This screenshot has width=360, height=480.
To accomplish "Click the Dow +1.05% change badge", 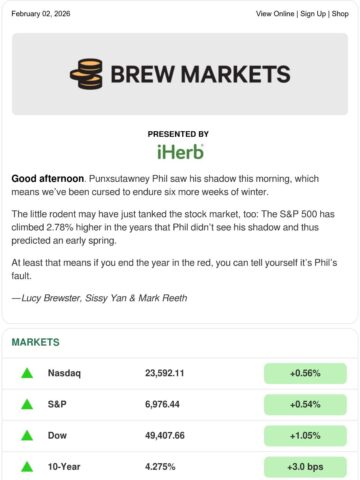I will tap(305, 436).
